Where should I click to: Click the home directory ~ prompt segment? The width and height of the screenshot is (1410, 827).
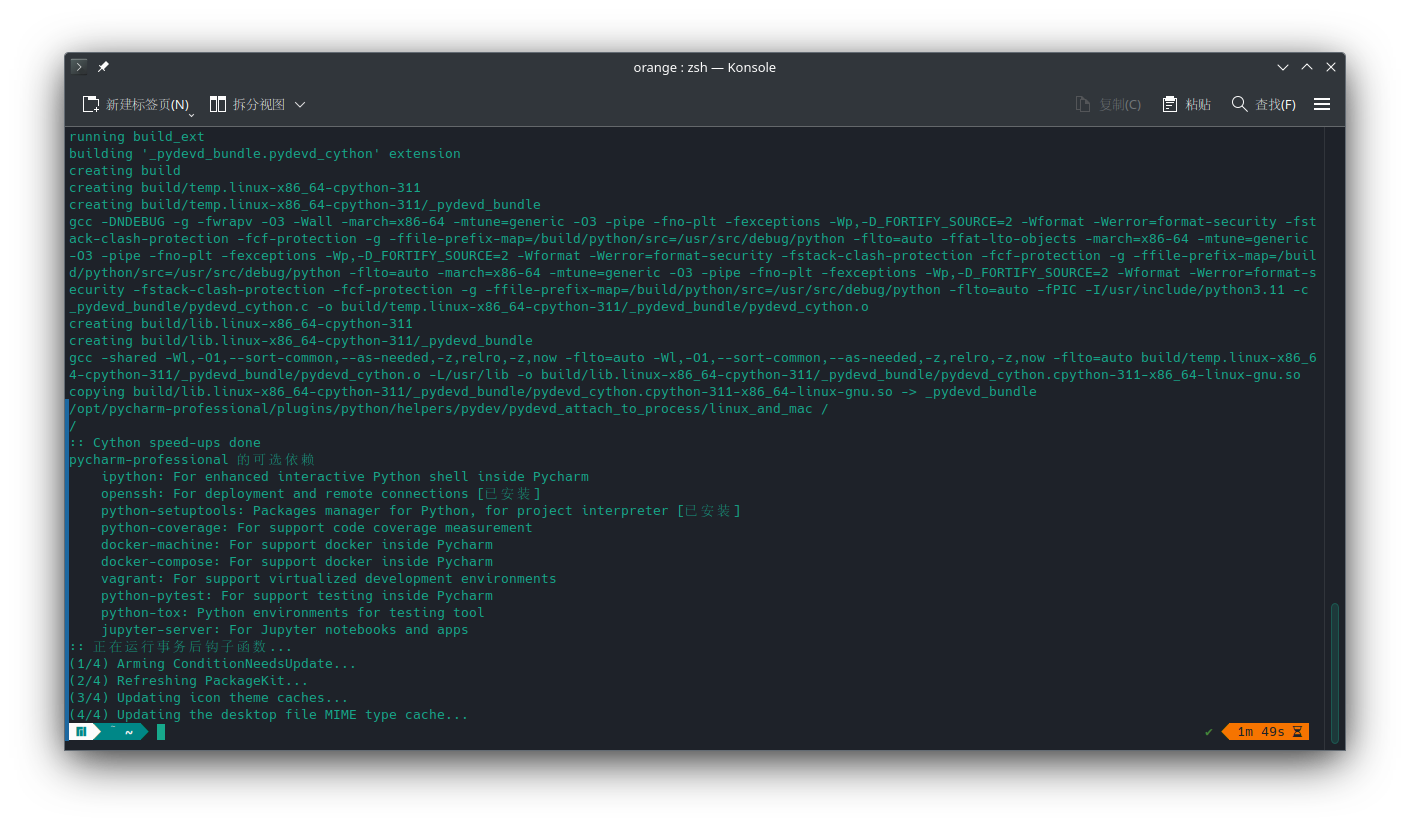coord(129,732)
